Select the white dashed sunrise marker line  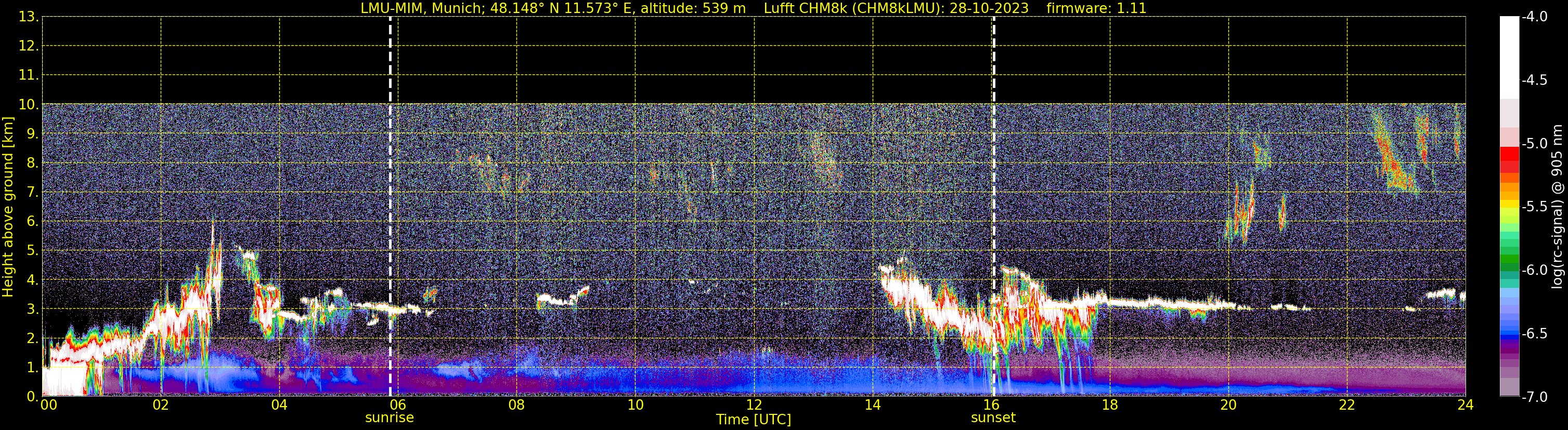click(x=390, y=206)
